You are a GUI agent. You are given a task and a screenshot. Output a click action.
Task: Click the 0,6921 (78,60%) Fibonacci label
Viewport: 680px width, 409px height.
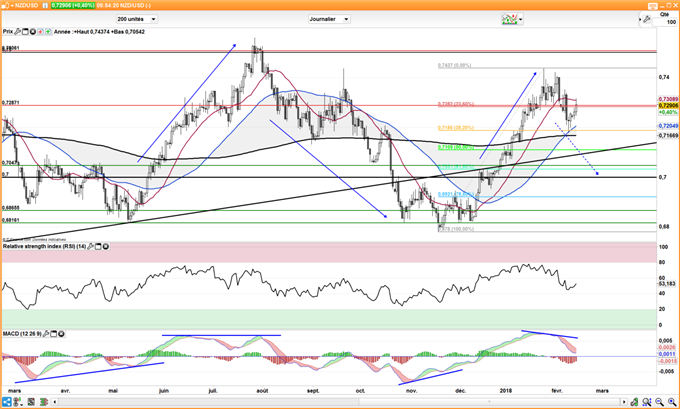point(456,194)
